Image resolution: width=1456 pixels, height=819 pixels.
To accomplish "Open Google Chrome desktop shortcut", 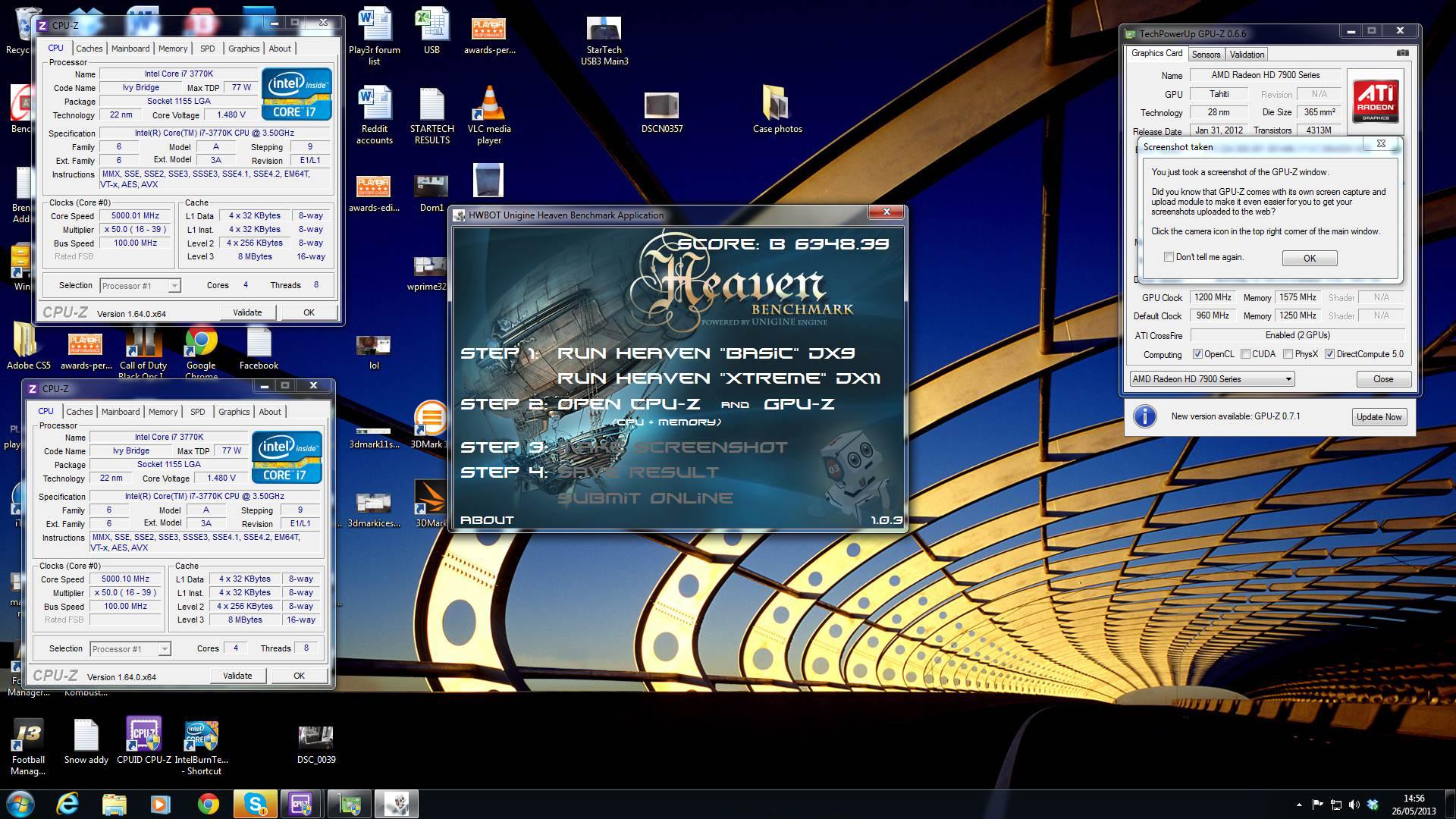I will [x=201, y=352].
